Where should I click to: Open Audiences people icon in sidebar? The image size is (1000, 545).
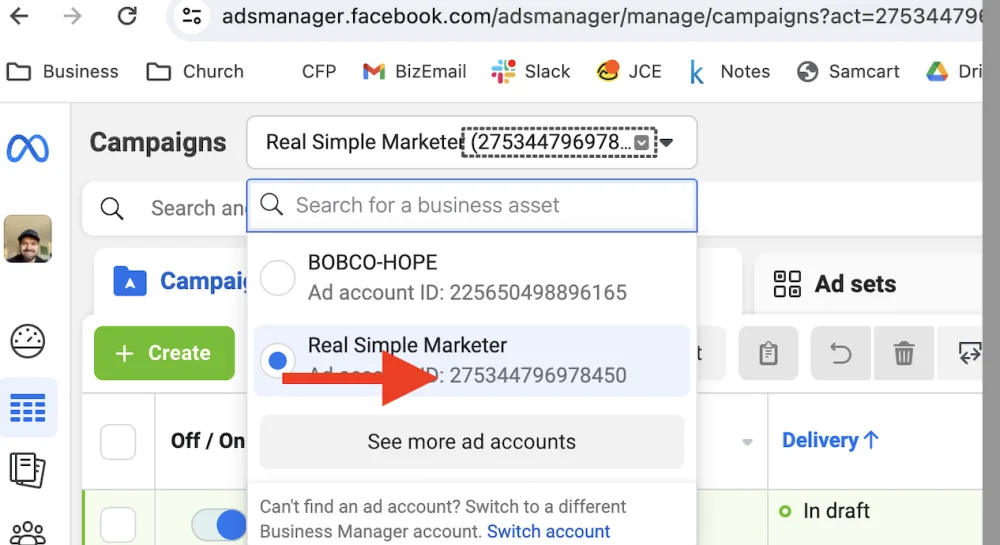(x=27, y=533)
